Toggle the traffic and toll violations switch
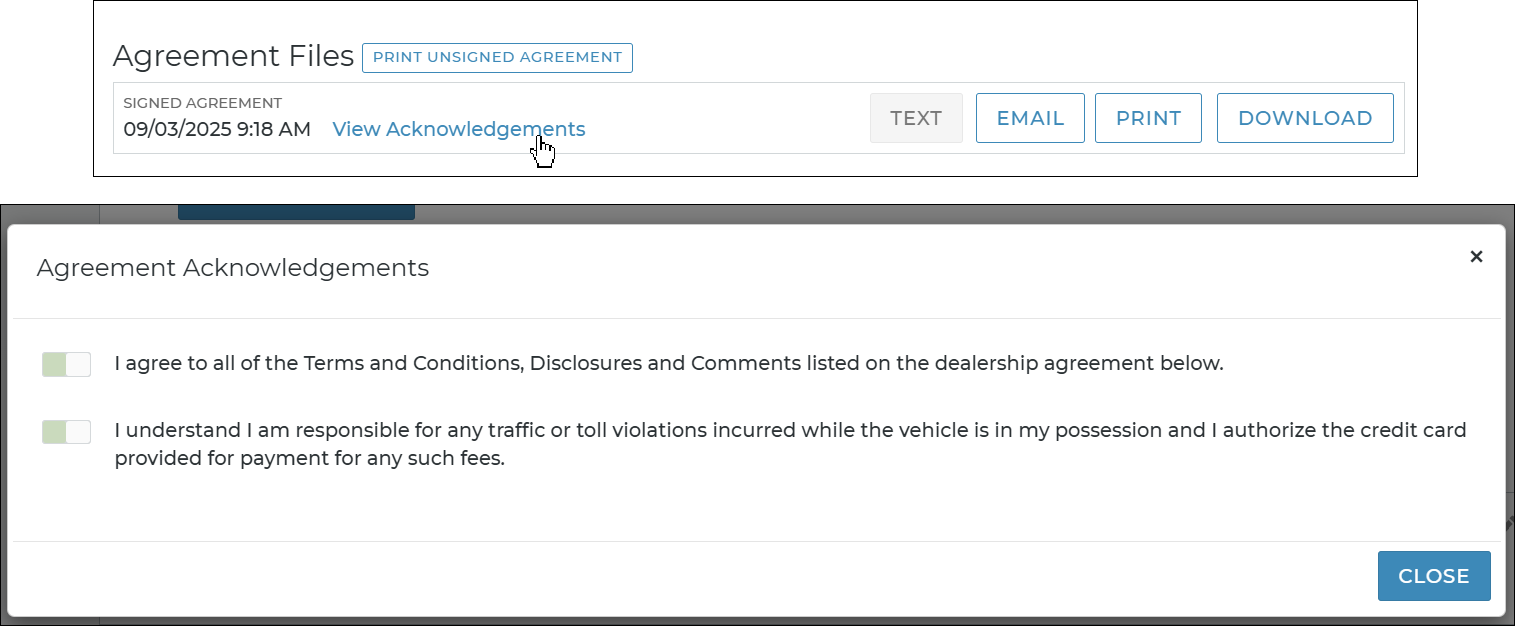Viewport: 1515px width, 626px height. pos(66,432)
